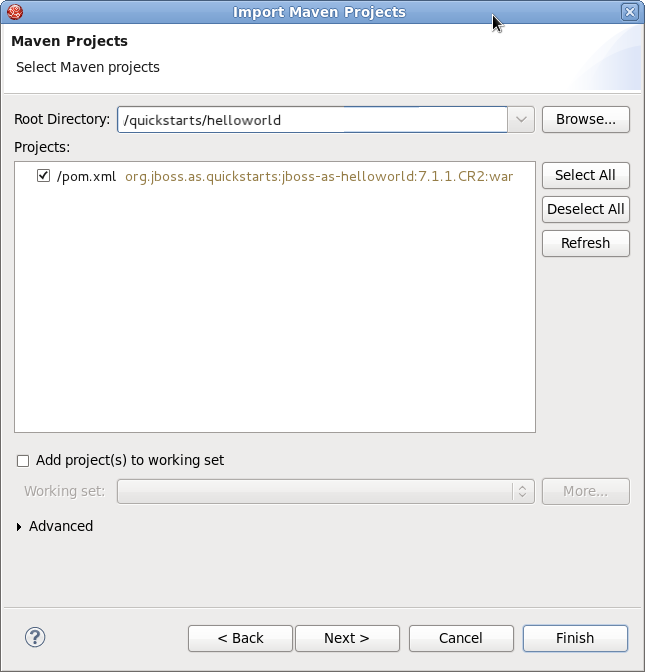This screenshot has width=645, height=672.
Task: Refresh the projects list
Action: pyautogui.click(x=585, y=243)
